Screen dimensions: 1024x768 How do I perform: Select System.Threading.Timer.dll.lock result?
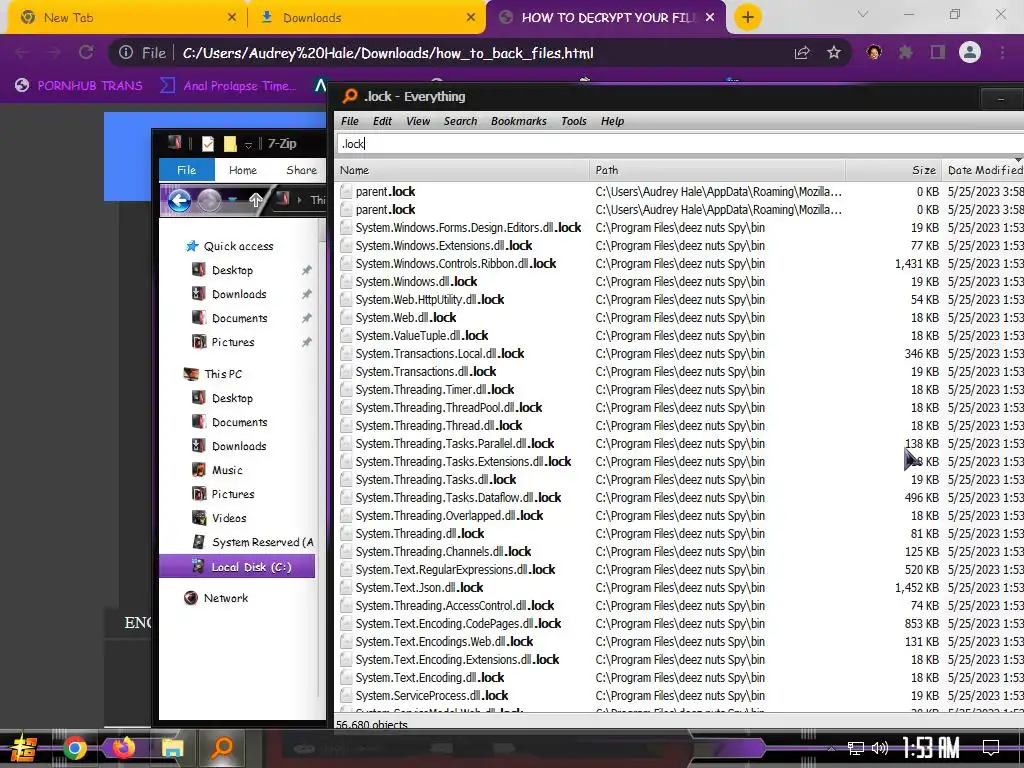click(434, 389)
